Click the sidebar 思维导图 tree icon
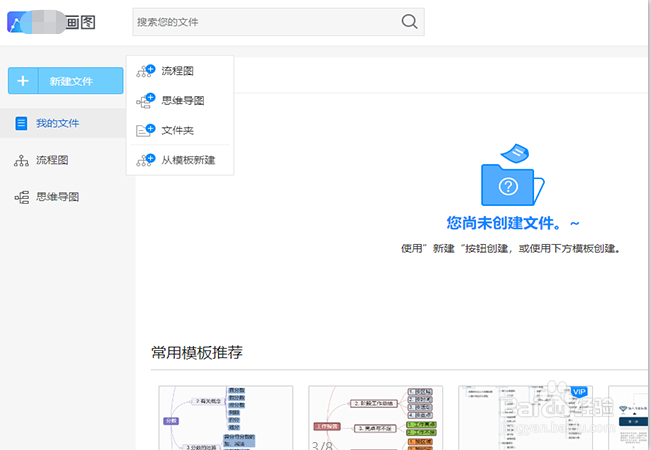Screen dimensions: 651x450 [x=22, y=197]
